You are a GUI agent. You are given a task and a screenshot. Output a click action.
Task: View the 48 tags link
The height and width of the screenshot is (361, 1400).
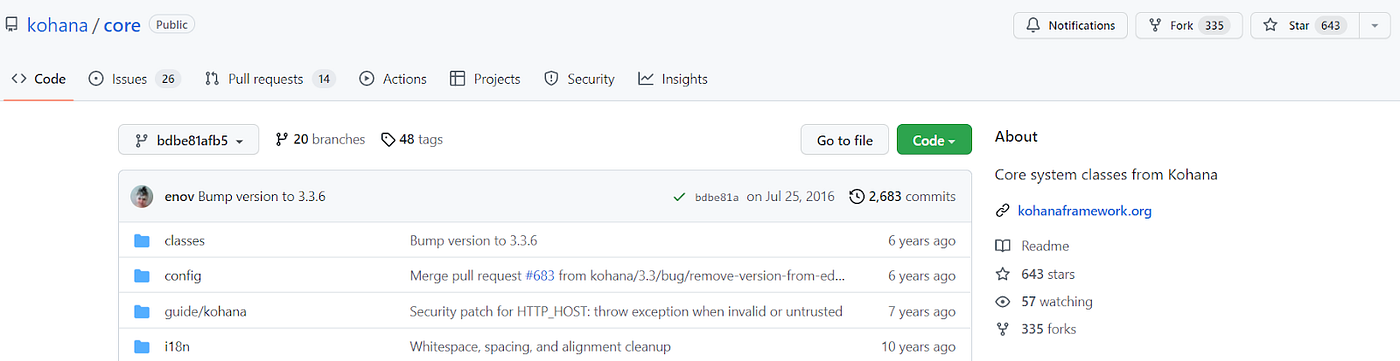click(412, 140)
